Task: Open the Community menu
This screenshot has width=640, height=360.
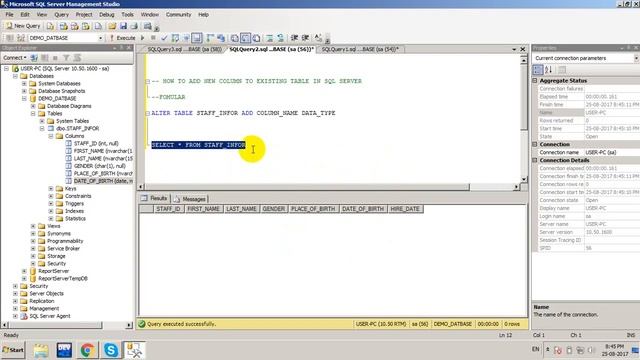Action: 178,15
